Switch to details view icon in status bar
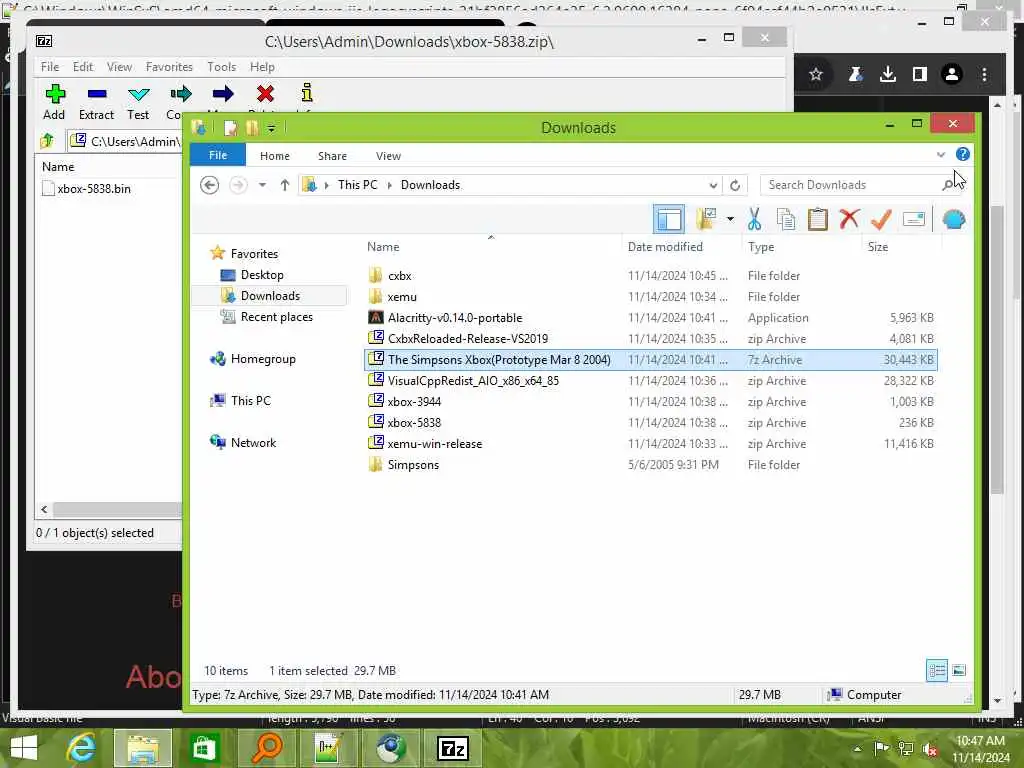1024x768 pixels. click(936, 671)
